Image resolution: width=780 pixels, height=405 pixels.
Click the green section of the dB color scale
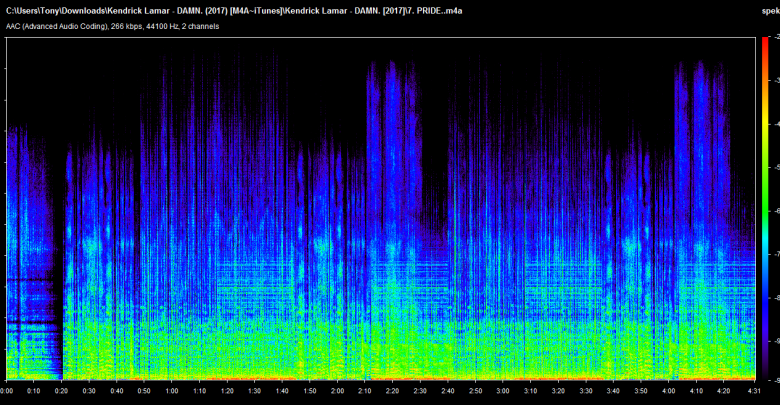pyautogui.click(x=765, y=170)
